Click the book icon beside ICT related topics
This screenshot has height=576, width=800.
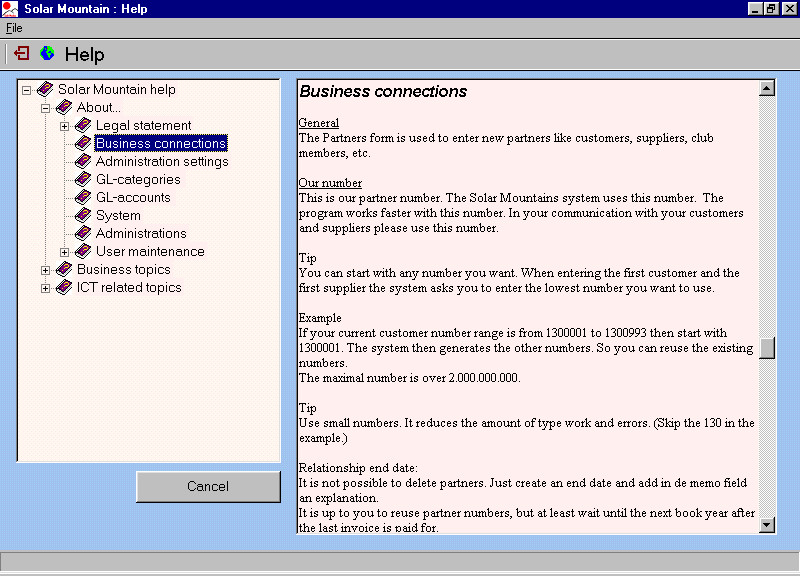[64, 288]
